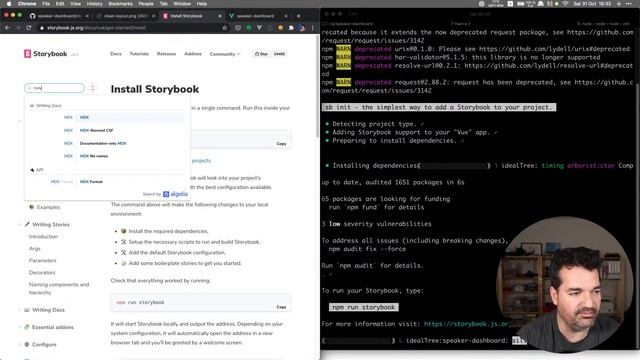Click the framework selector beside the search box
The height and width of the screenshot is (360, 640).
(x=93, y=88)
